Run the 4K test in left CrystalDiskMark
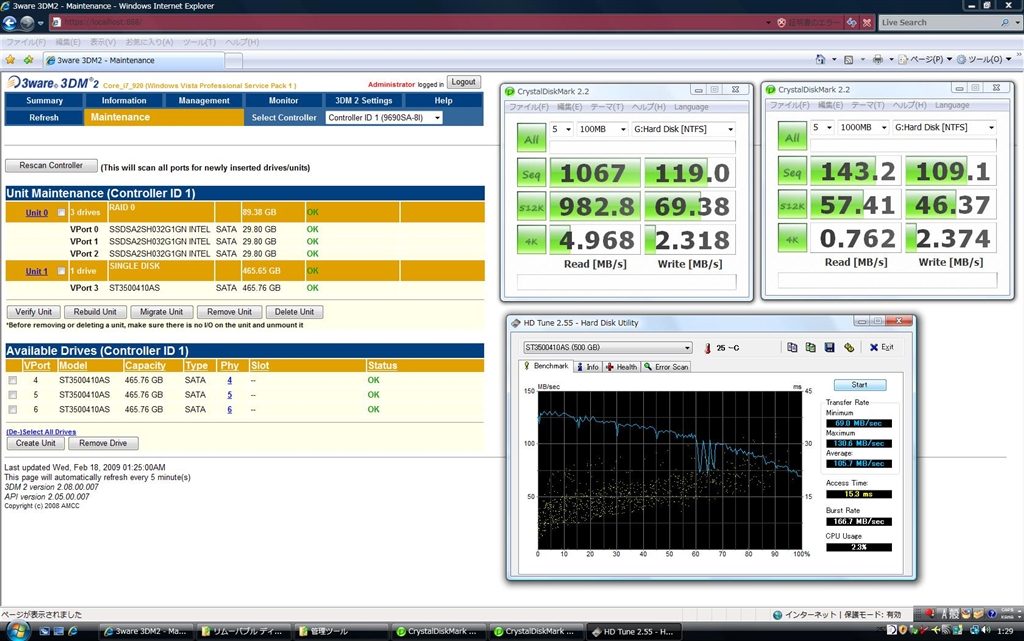Image resolution: width=1024 pixels, height=641 pixels. click(x=532, y=240)
